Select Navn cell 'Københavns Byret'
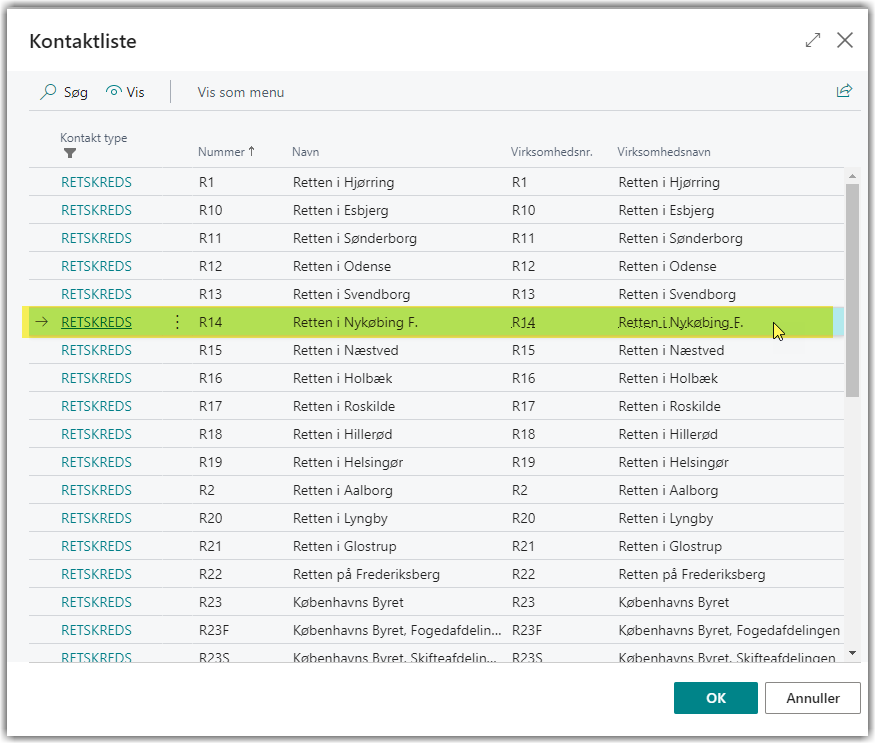Screen dimensions: 876x744 [348, 602]
